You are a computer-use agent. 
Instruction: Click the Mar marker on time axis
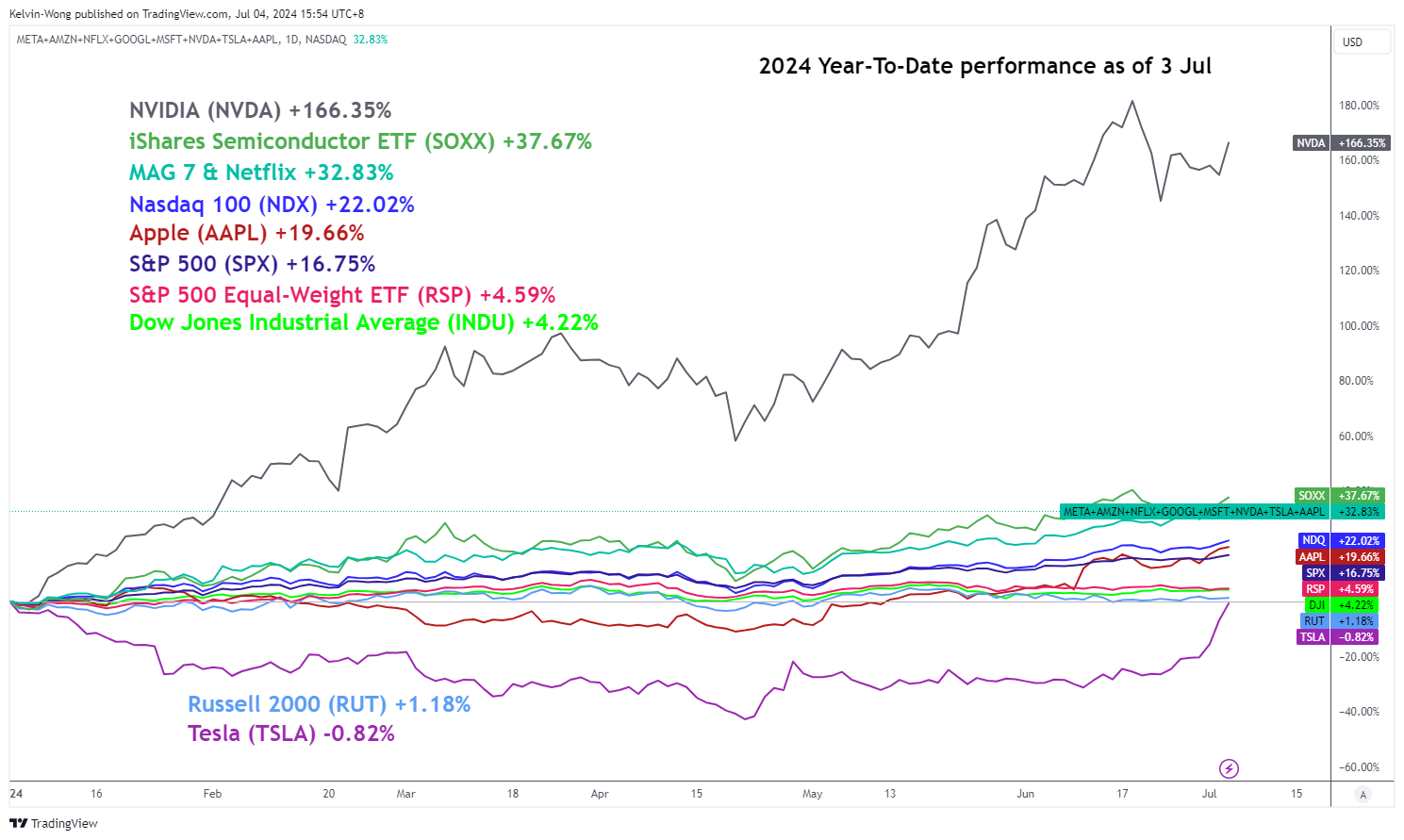(x=405, y=794)
